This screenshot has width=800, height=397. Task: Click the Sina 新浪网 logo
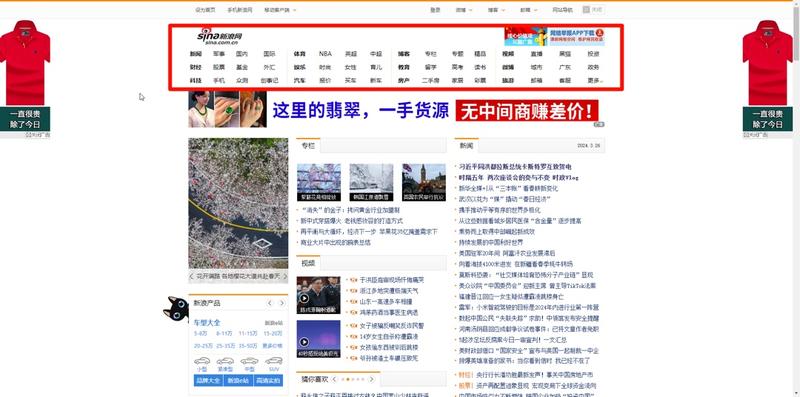pyautogui.click(x=219, y=37)
